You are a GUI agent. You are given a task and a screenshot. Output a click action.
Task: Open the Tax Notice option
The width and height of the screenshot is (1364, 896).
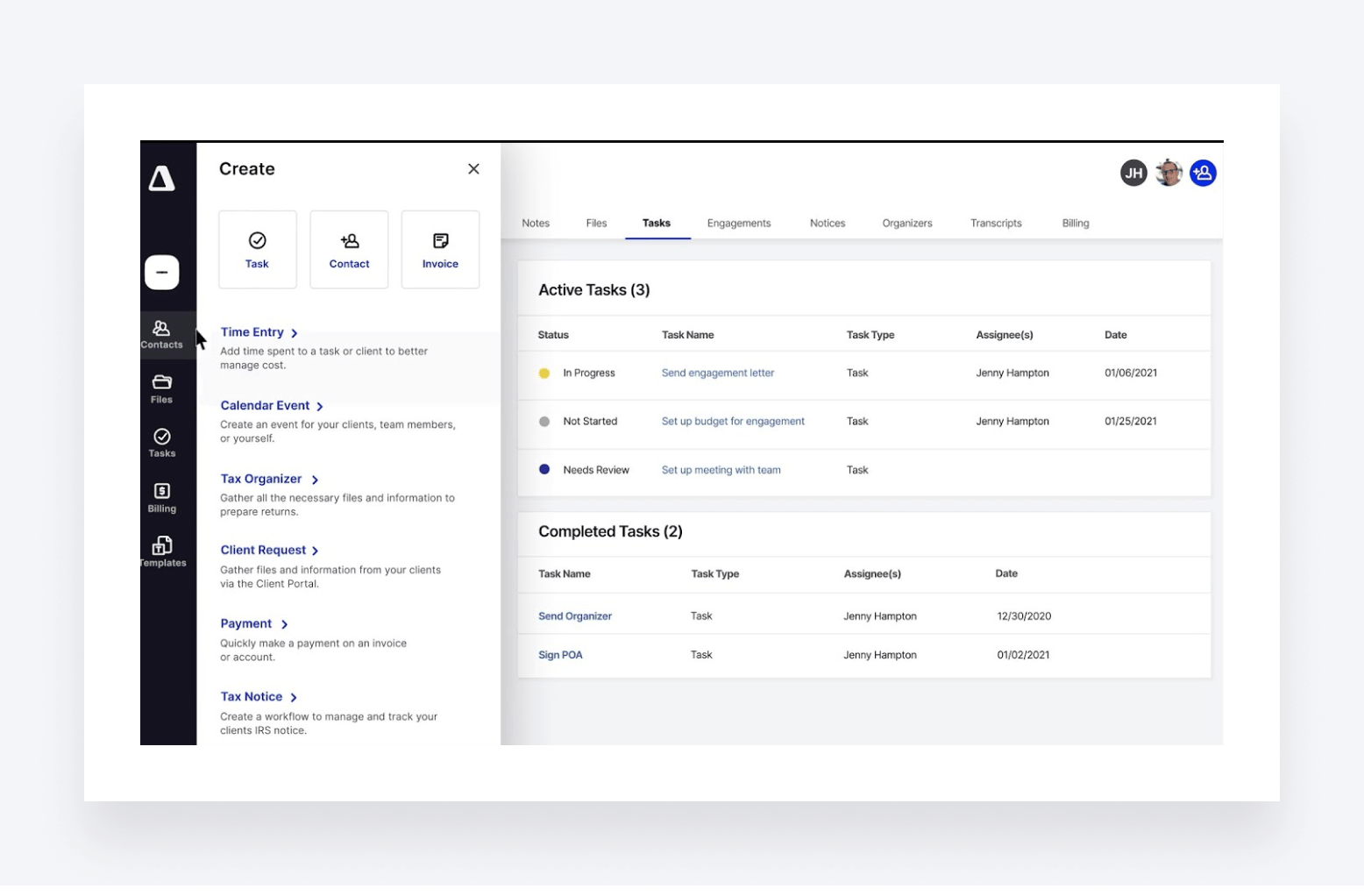(252, 697)
